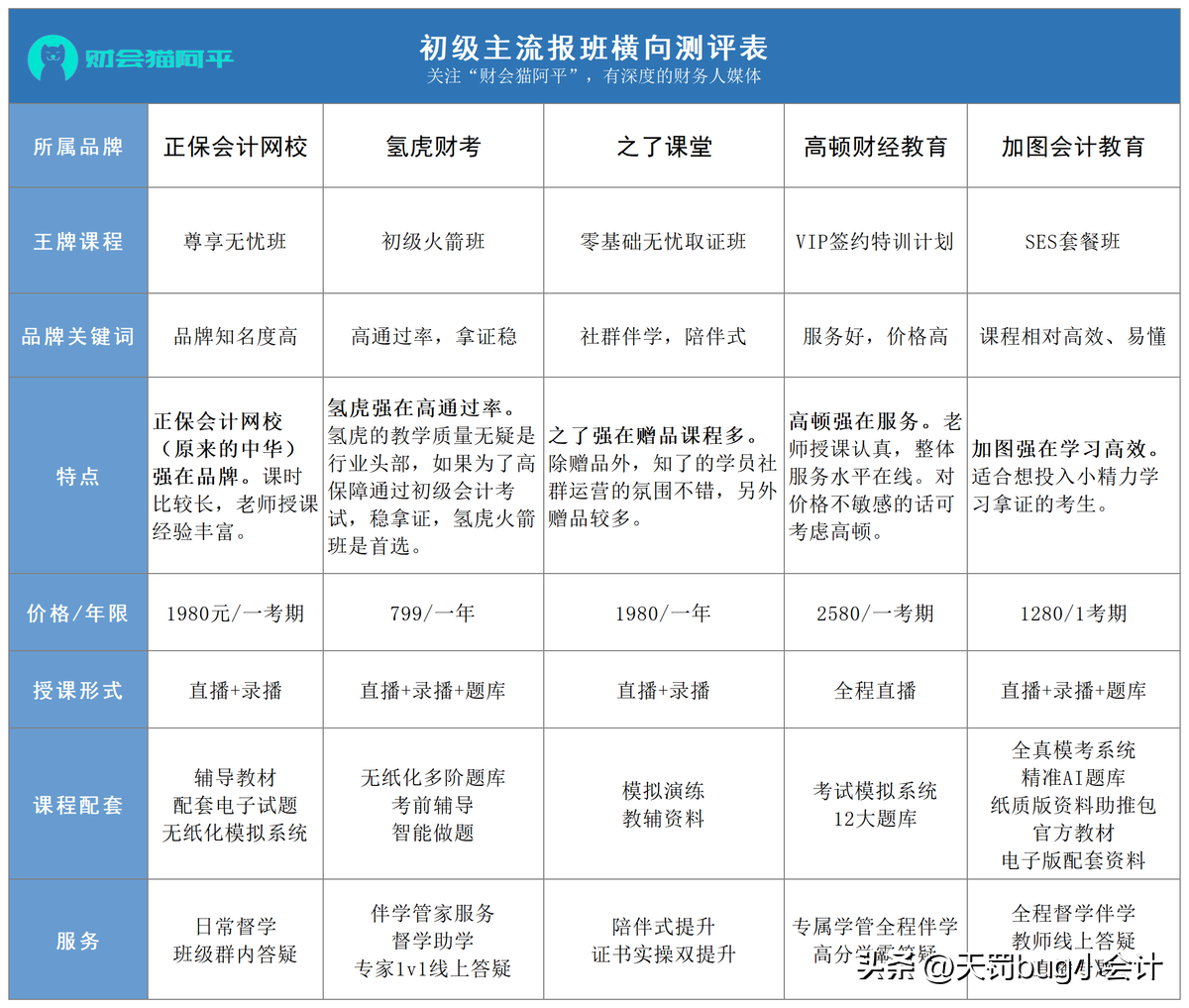Screen dimensions: 1189x1008
Task: Click the brand cell 之了课堂
Action: click(664, 147)
